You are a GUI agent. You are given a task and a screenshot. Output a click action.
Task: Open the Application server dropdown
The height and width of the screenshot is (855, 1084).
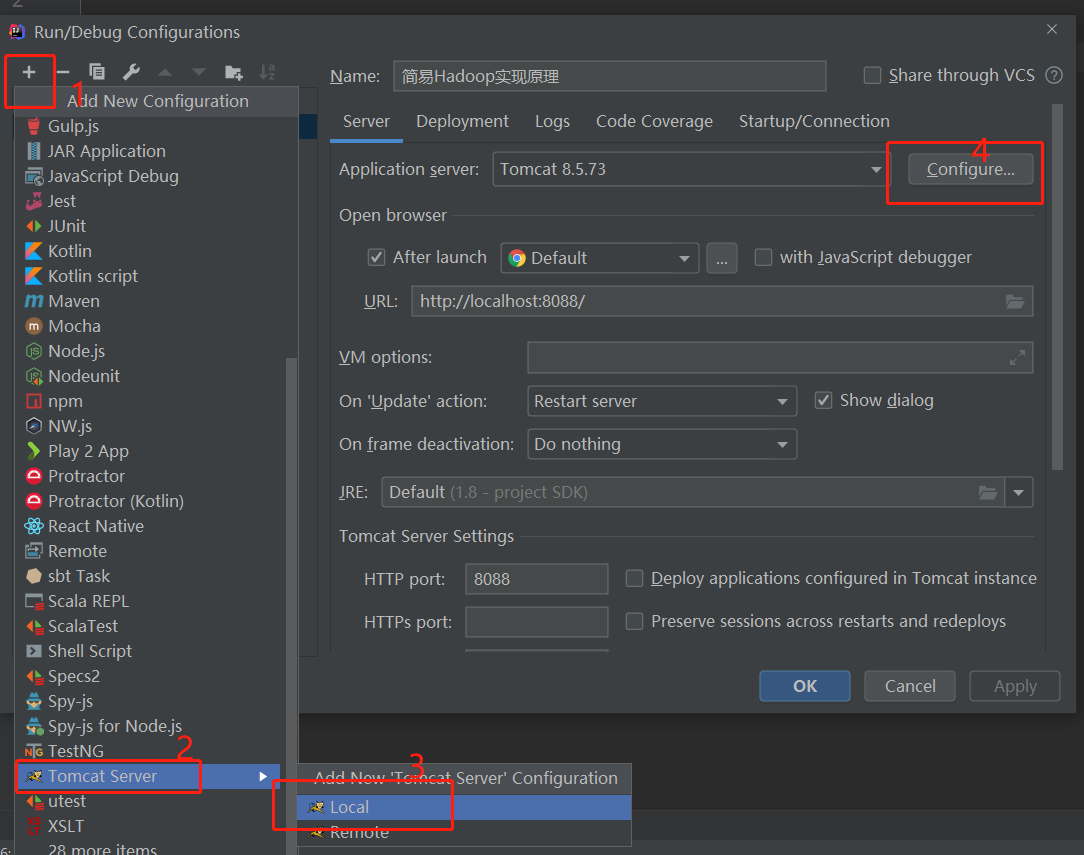pyautogui.click(x=691, y=169)
